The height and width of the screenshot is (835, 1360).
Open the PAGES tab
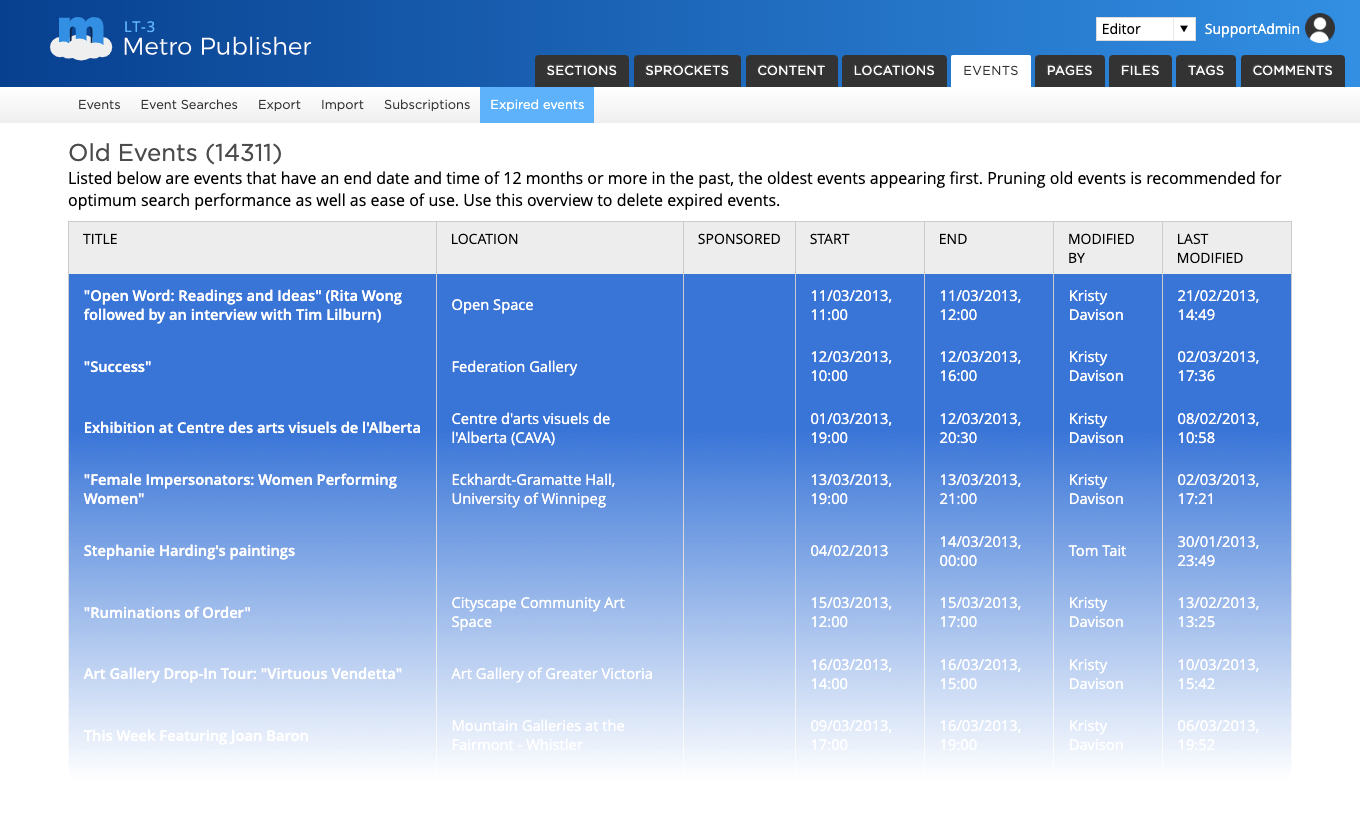pyautogui.click(x=1069, y=71)
